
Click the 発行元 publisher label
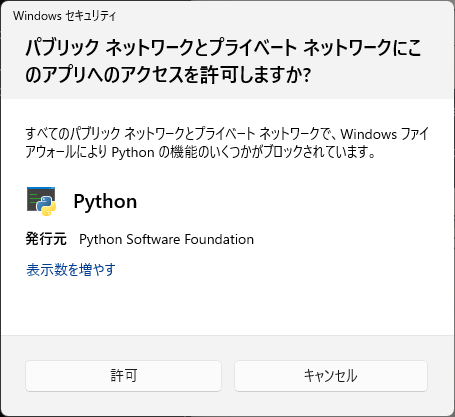point(46,239)
